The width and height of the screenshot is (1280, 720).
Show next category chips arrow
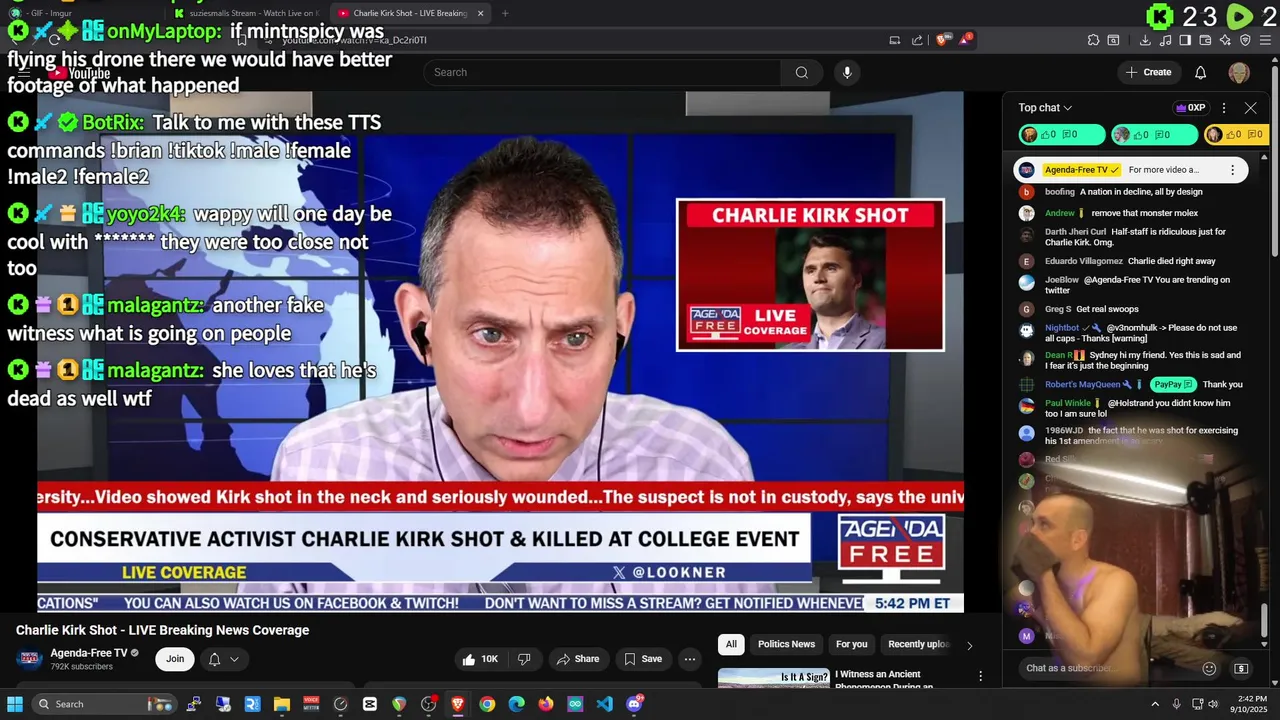tap(969, 645)
